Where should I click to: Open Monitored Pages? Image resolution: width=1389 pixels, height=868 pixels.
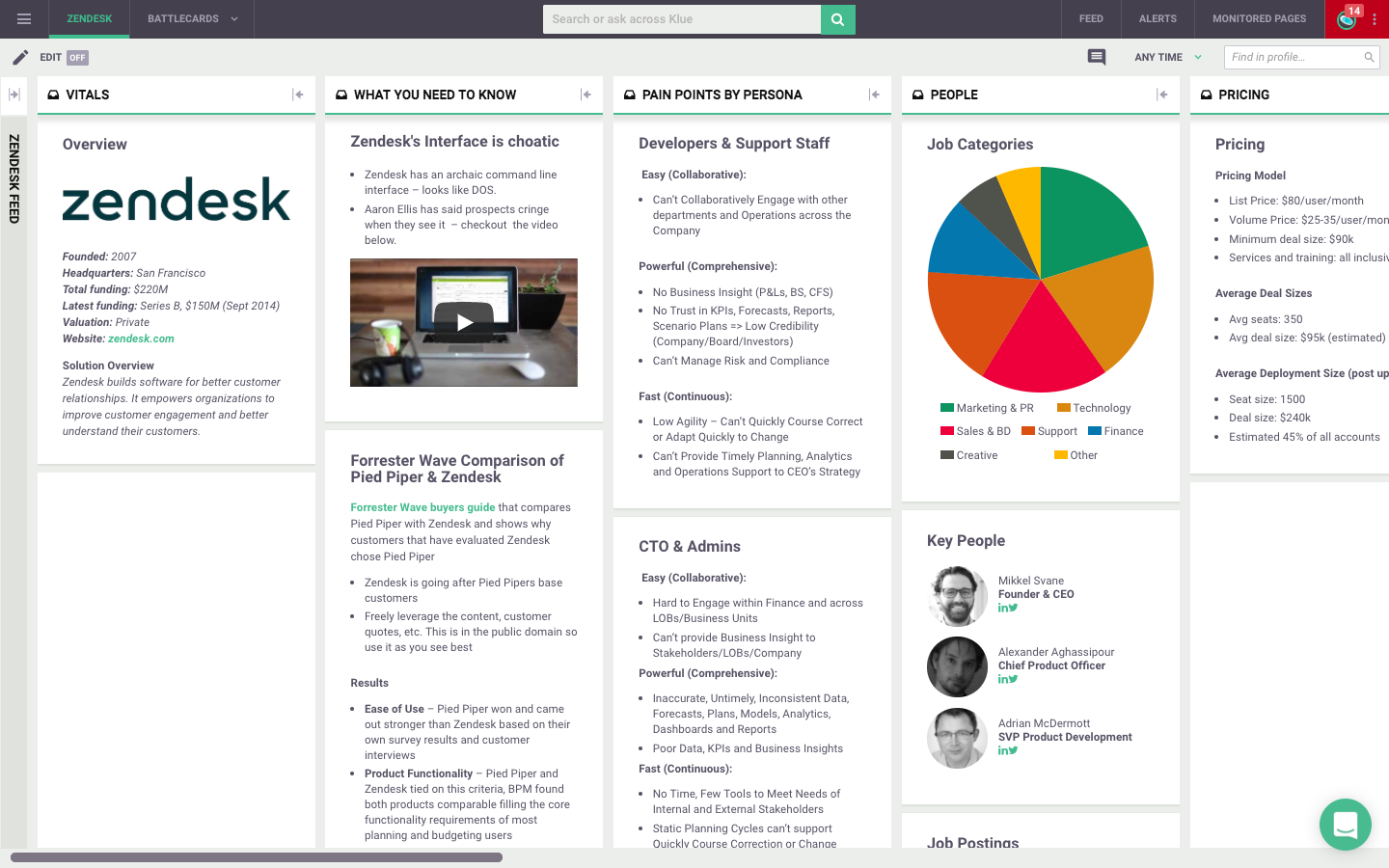click(1259, 18)
